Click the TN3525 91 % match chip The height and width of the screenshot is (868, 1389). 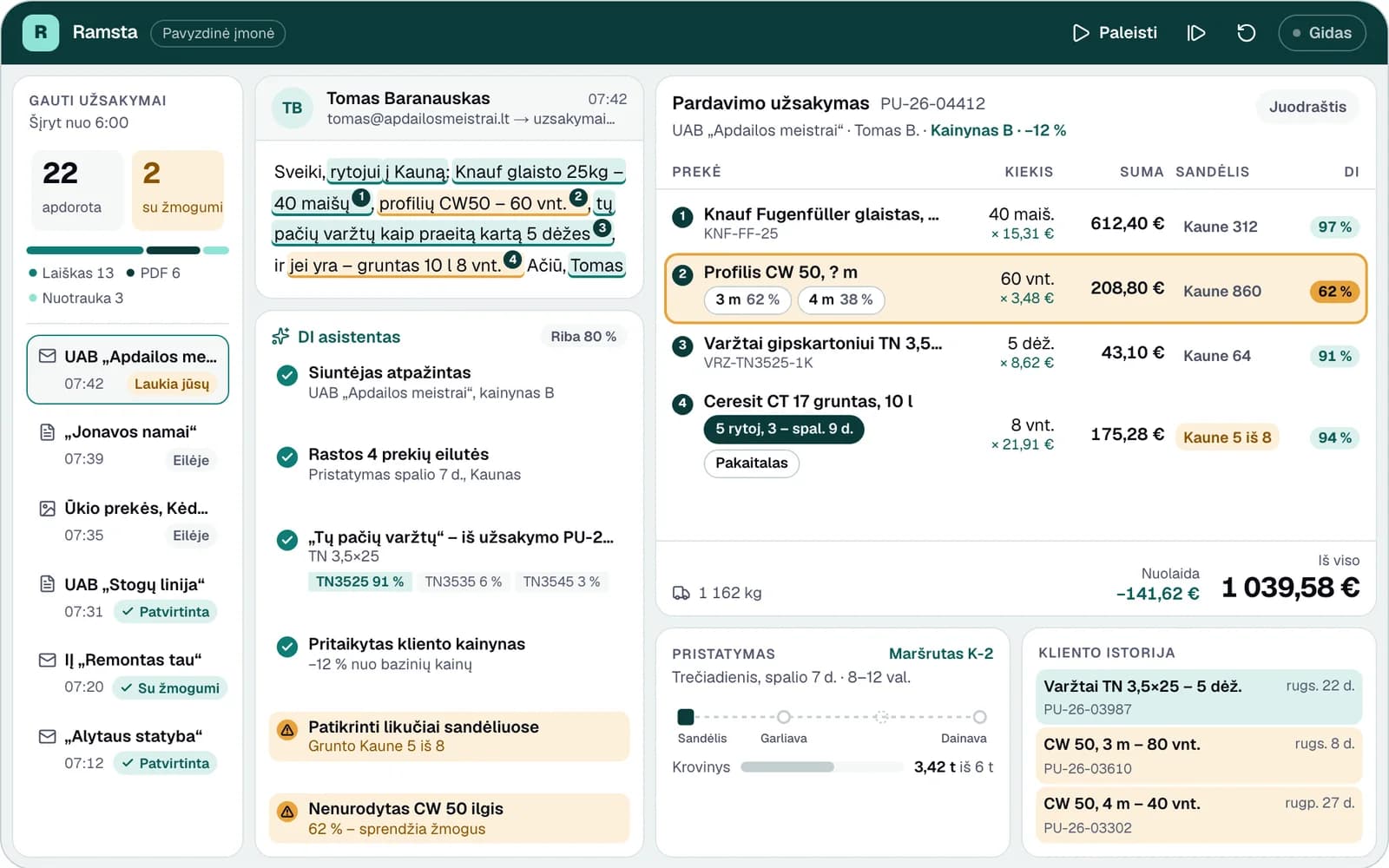coord(359,582)
